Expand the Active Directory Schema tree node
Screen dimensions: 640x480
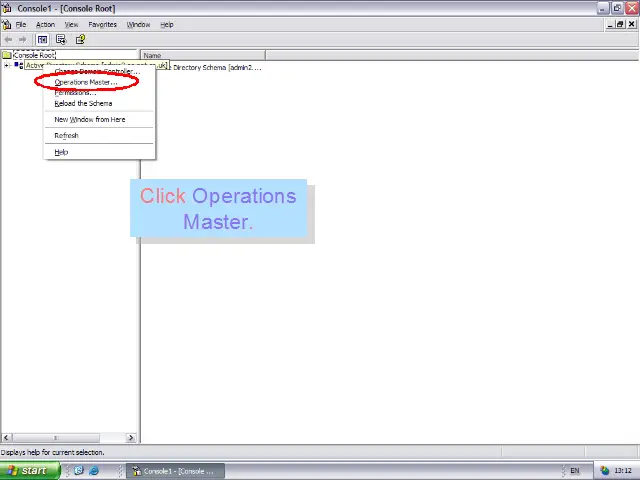[7, 66]
